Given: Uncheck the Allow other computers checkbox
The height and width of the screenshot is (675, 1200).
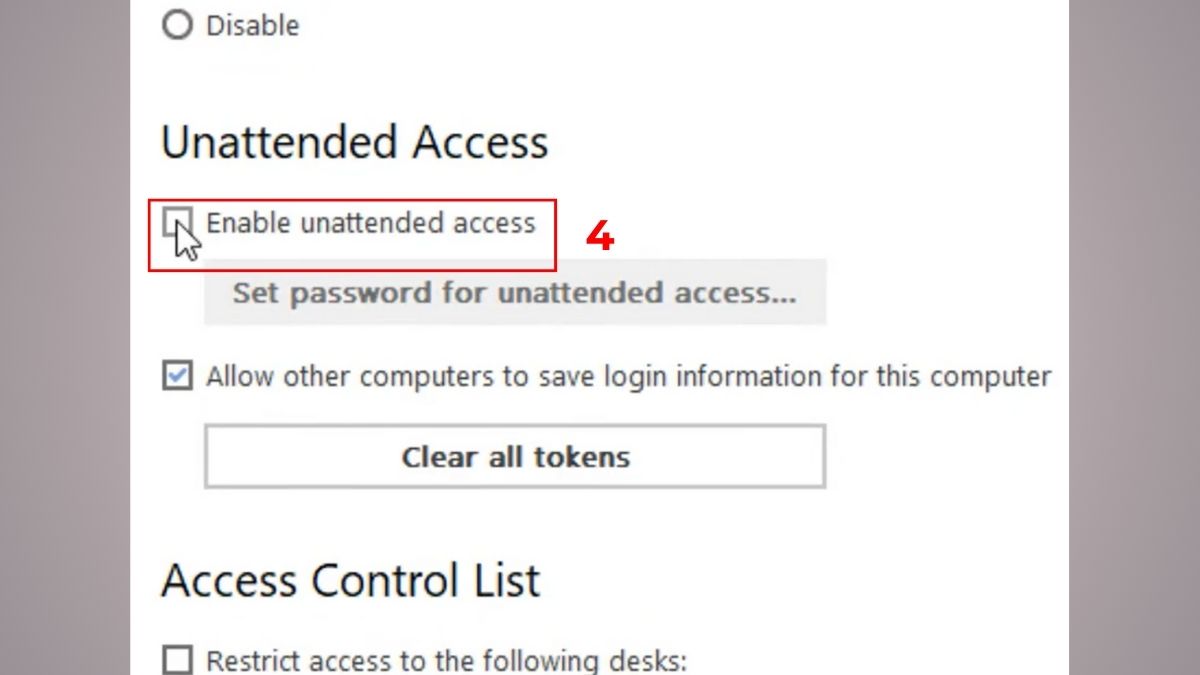Looking at the screenshot, I should tap(177, 377).
